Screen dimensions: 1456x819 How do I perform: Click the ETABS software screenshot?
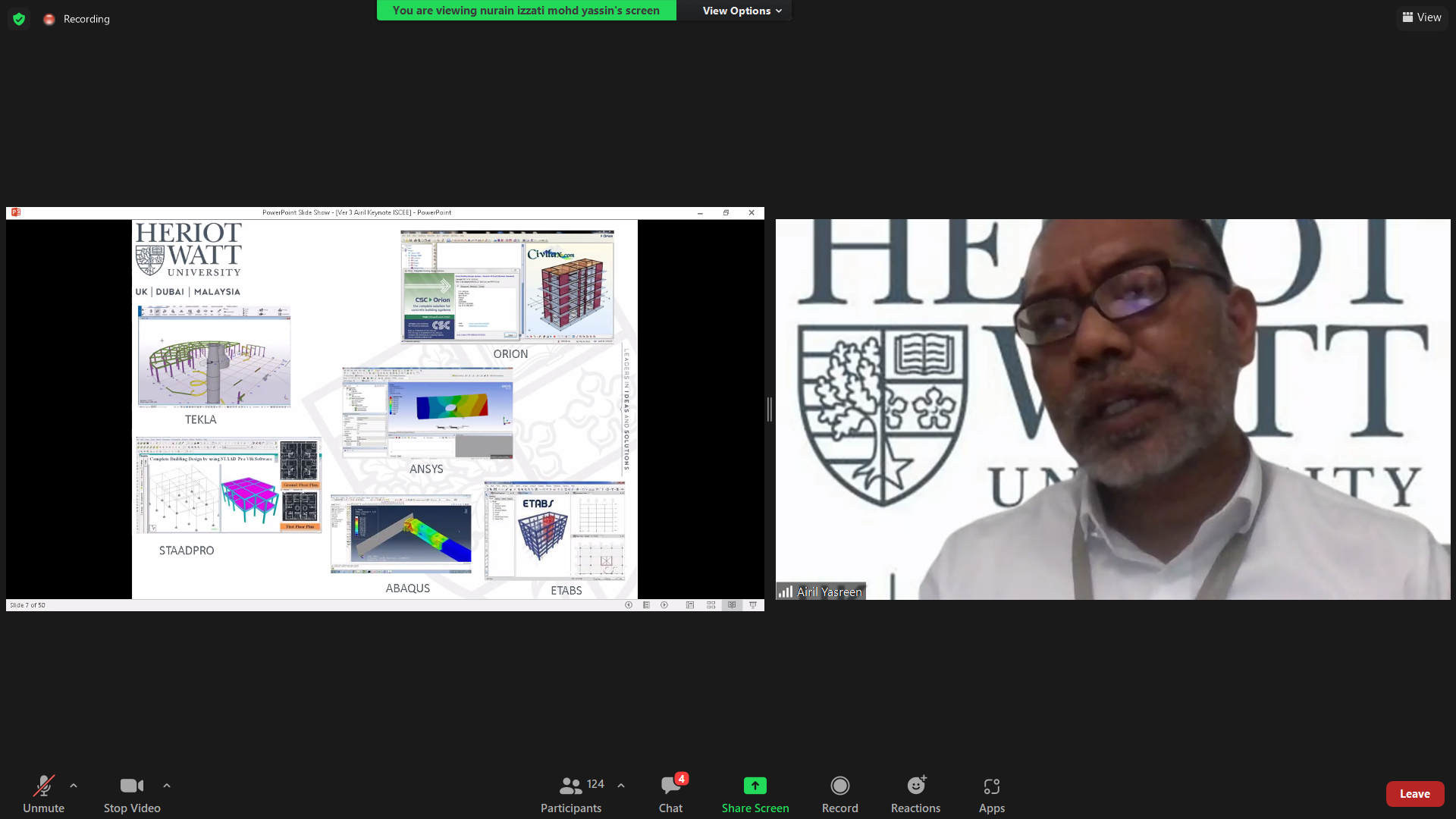point(555,531)
